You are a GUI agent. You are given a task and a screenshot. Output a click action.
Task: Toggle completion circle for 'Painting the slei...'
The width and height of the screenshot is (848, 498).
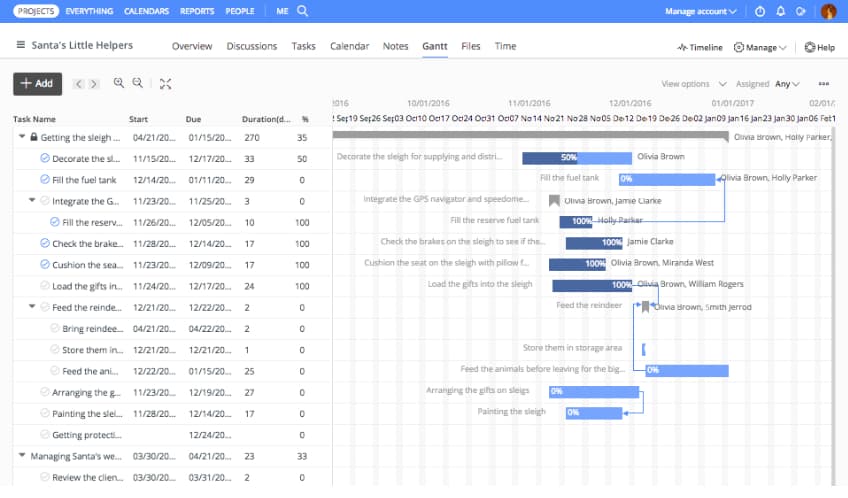[45, 413]
